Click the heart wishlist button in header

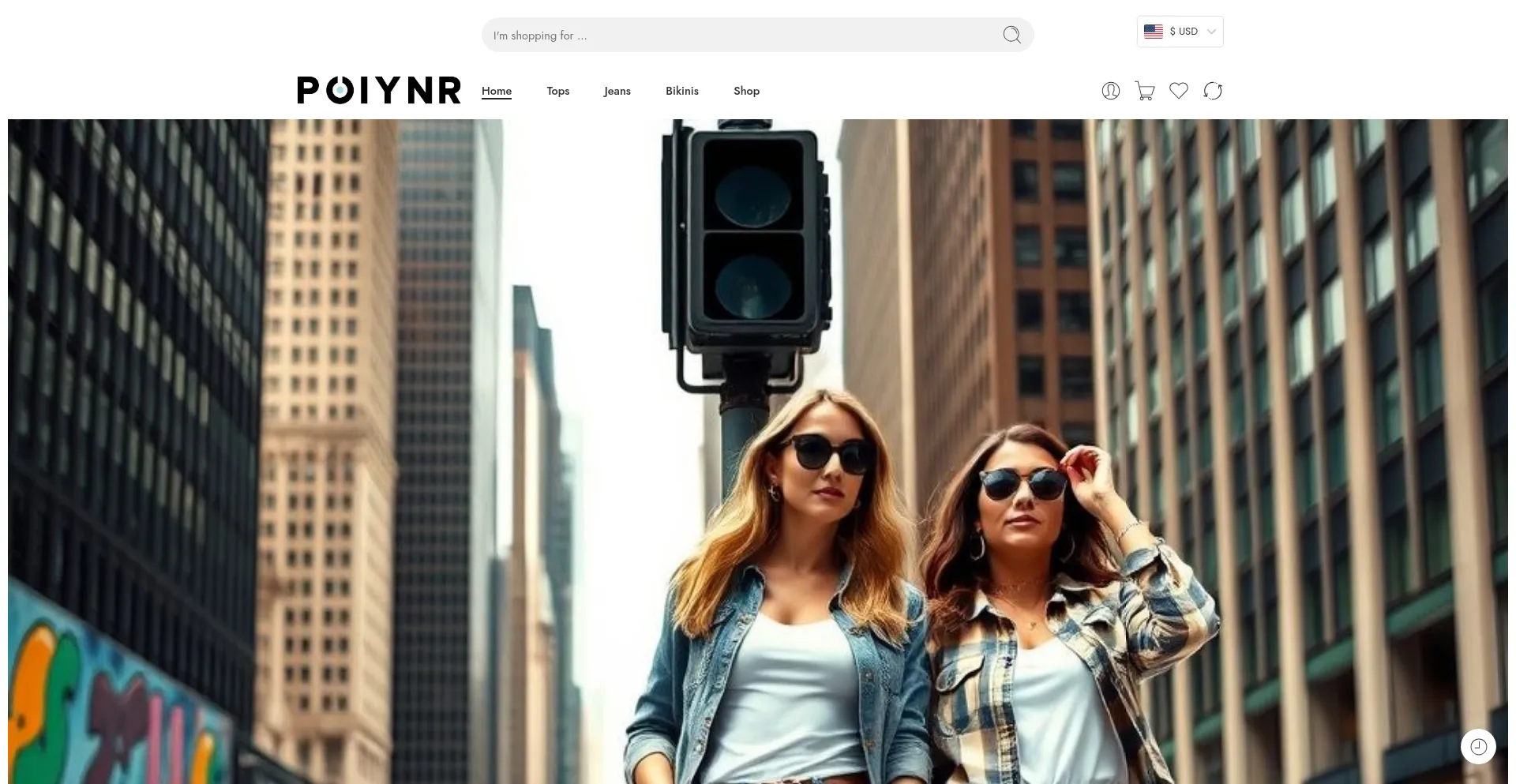pos(1178,90)
